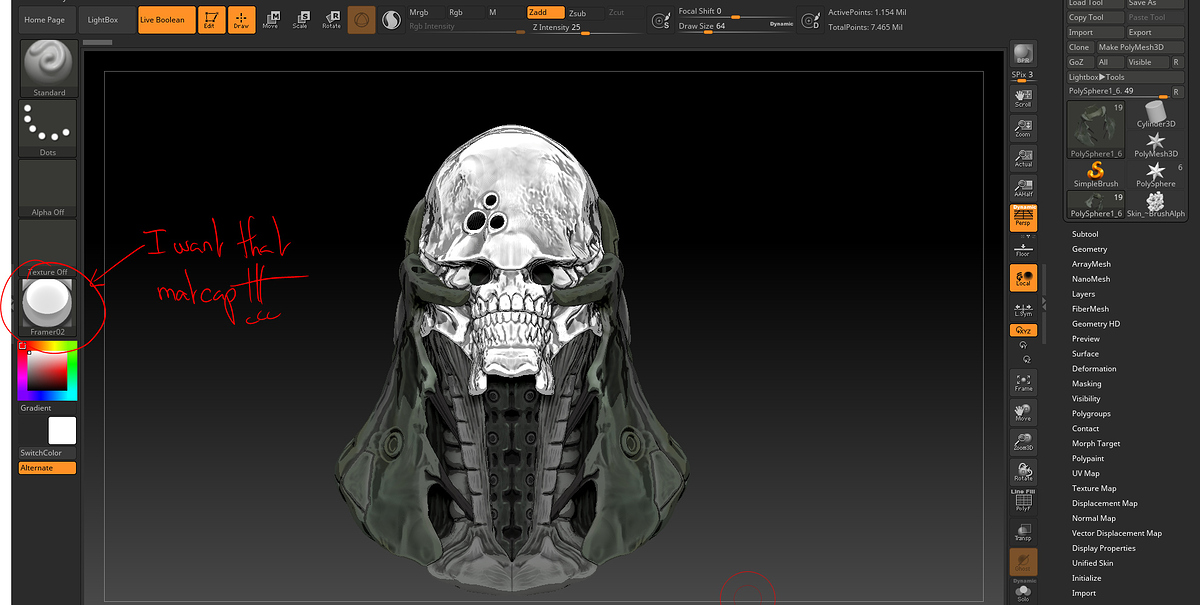Toggle Ghost transparency
The image size is (1200, 605).
point(1023,560)
